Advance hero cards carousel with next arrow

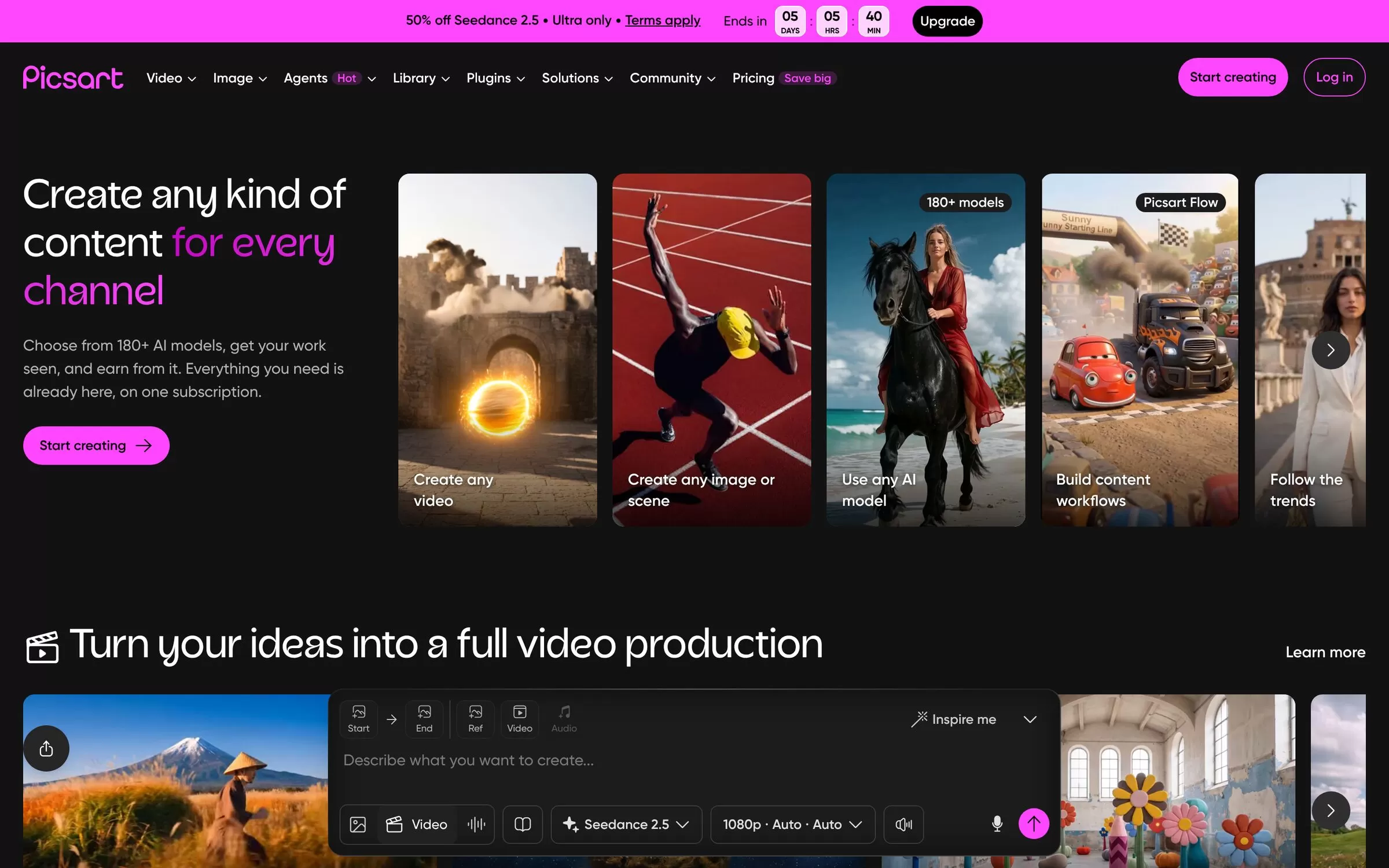pos(1331,350)
